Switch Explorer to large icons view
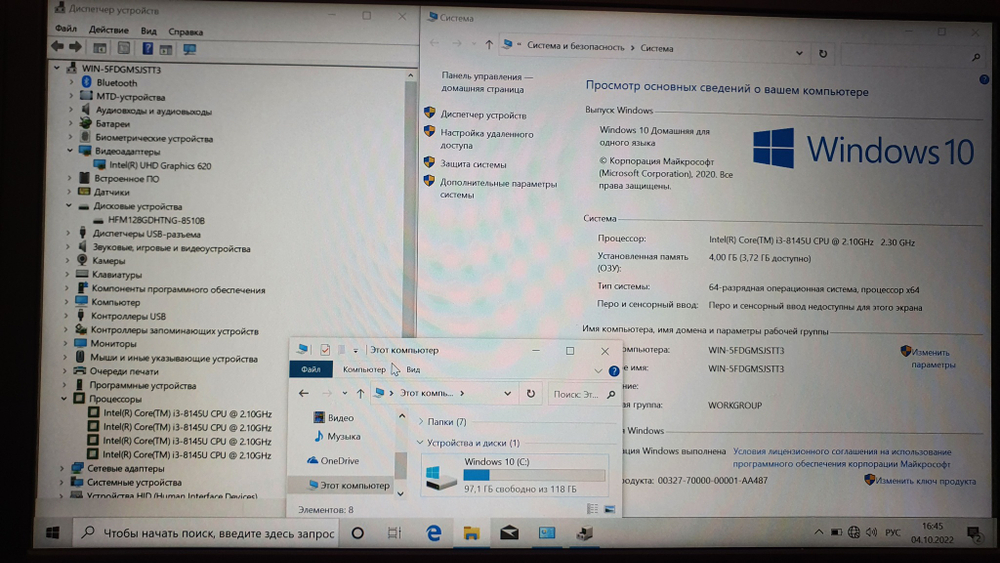1000x563 pixels. point(610,508)
